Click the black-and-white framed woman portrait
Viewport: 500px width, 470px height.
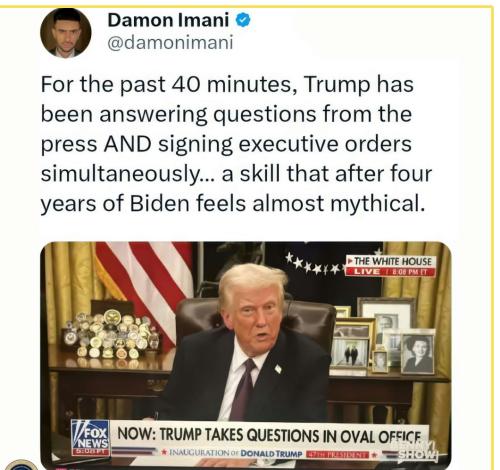point(418,354)
